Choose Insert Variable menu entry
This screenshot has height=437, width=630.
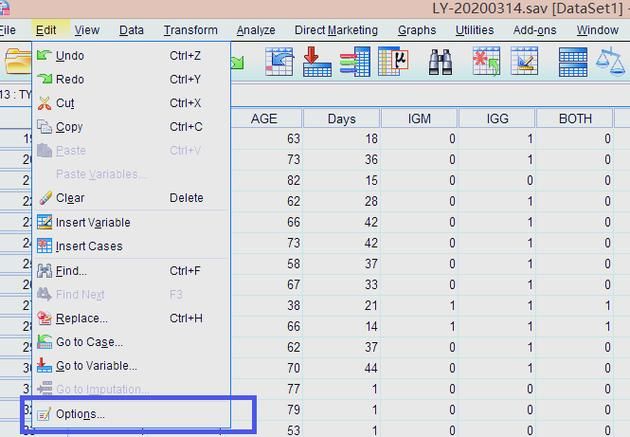pos(131,222)
